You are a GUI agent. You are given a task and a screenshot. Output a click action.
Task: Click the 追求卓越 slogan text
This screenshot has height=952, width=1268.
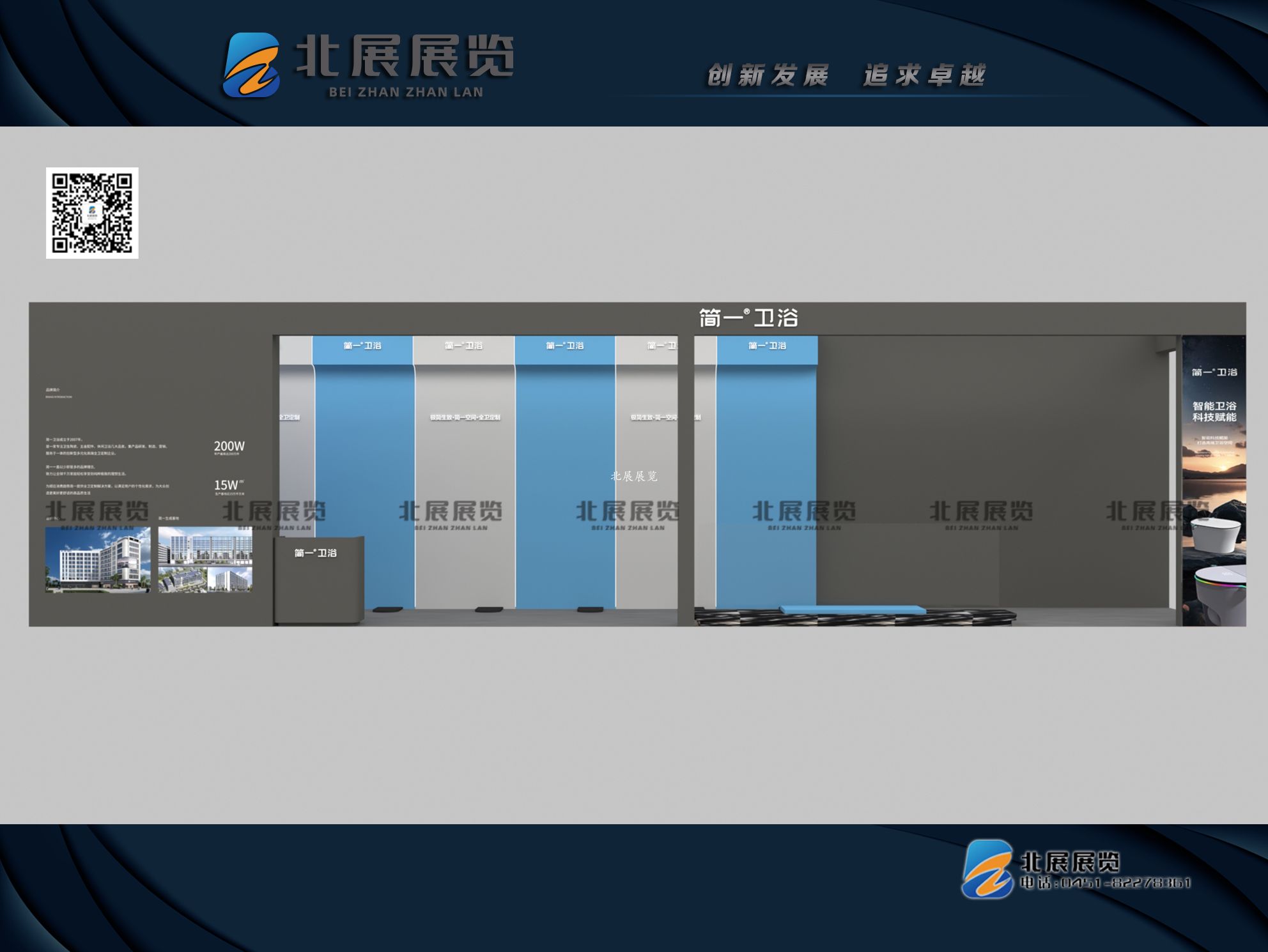pos(924,75)
